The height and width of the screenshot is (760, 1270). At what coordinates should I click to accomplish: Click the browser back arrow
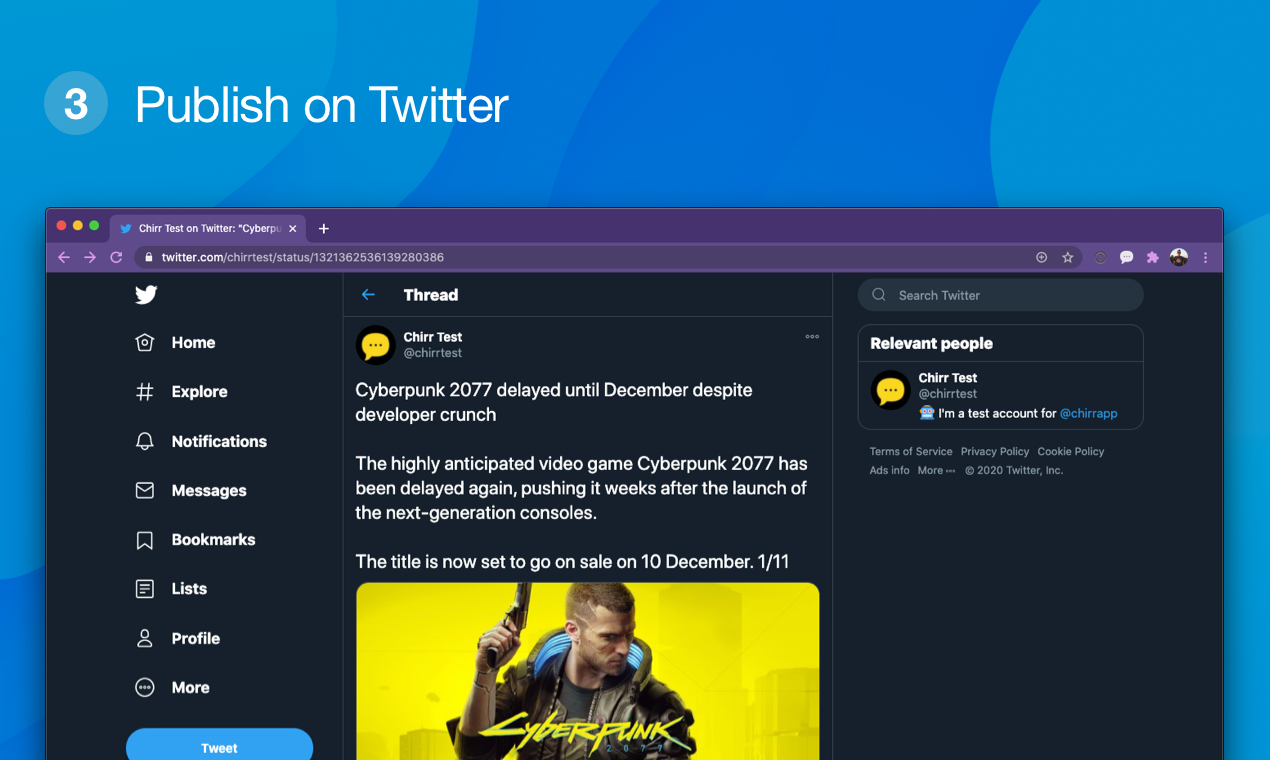pyautogui.click(x=64, y=257)
